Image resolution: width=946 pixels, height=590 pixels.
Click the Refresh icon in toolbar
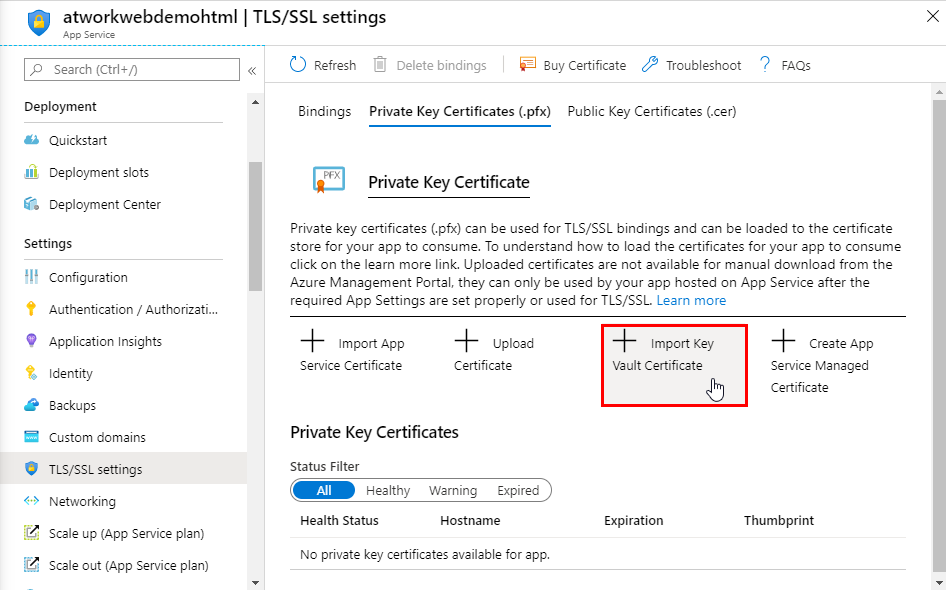(x=298, y=65)
